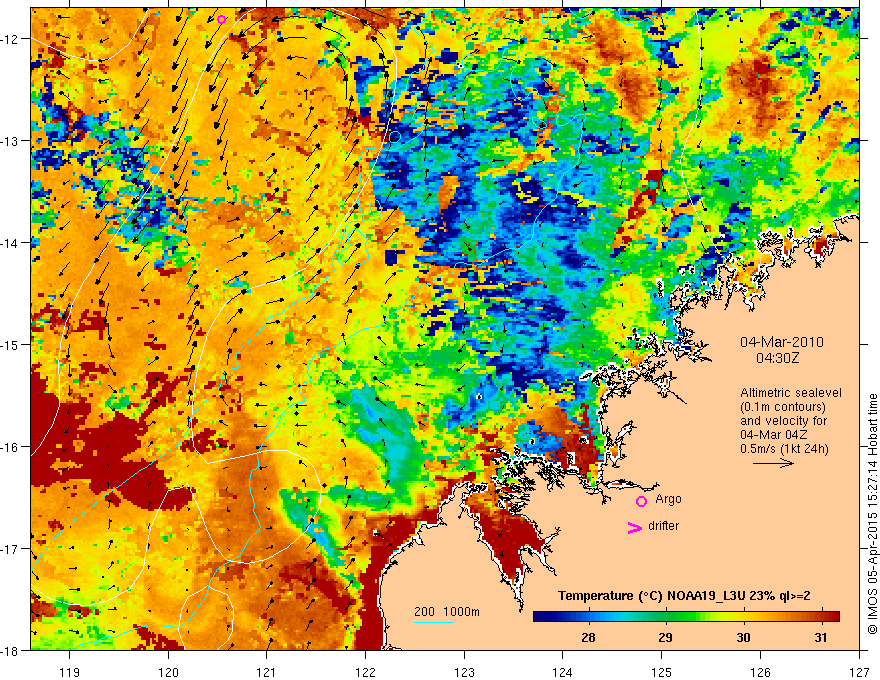Click the Temperature NOAA19_L3U title text
880x680 pixels.
tap(684, 596)
